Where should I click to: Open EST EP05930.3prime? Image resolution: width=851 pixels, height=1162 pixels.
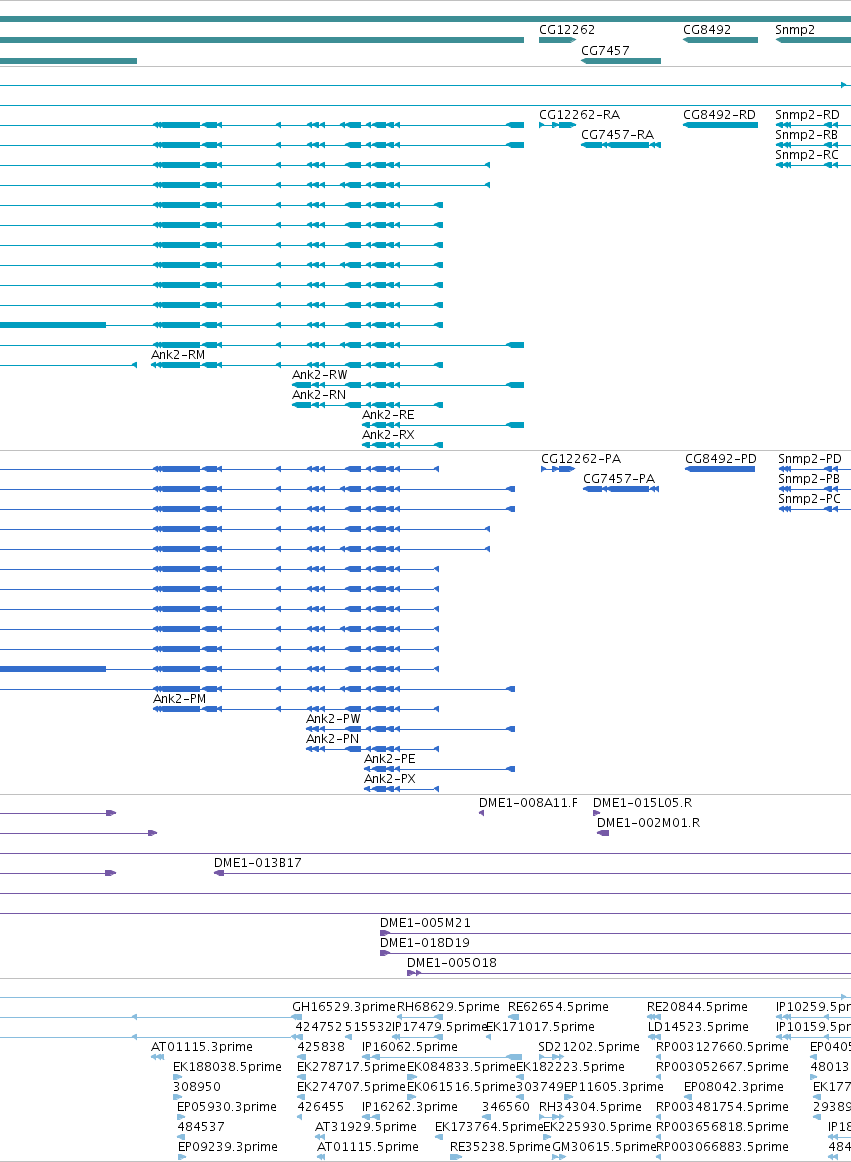tap(227, 1106)
